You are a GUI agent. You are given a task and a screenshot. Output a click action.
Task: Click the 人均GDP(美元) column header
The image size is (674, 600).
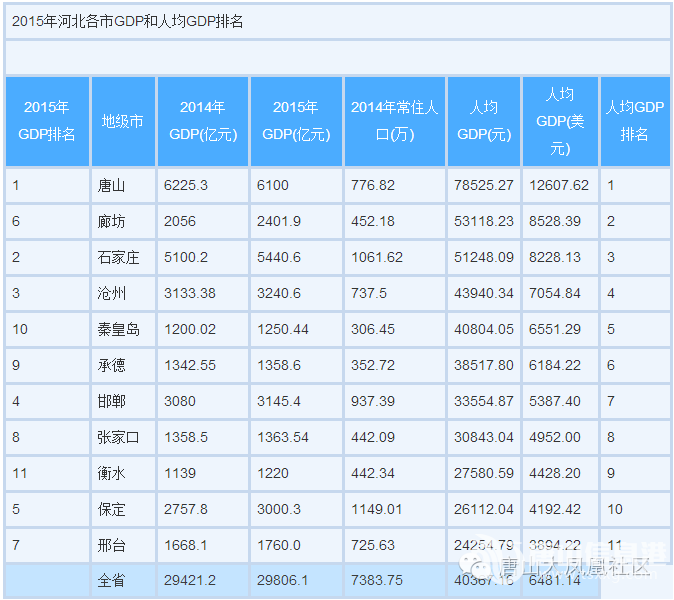click(x=560, y=121)
